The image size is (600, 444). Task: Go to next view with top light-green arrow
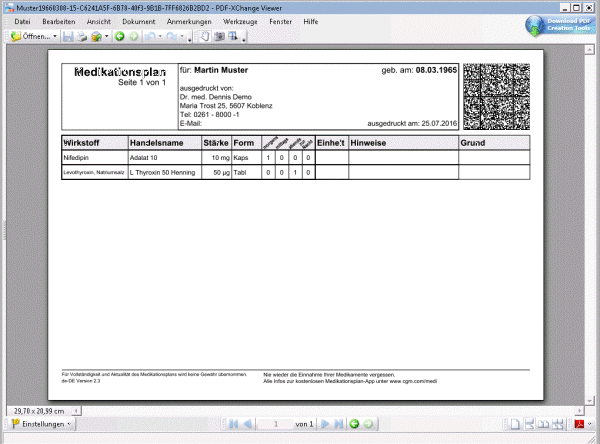pos(134,36)
